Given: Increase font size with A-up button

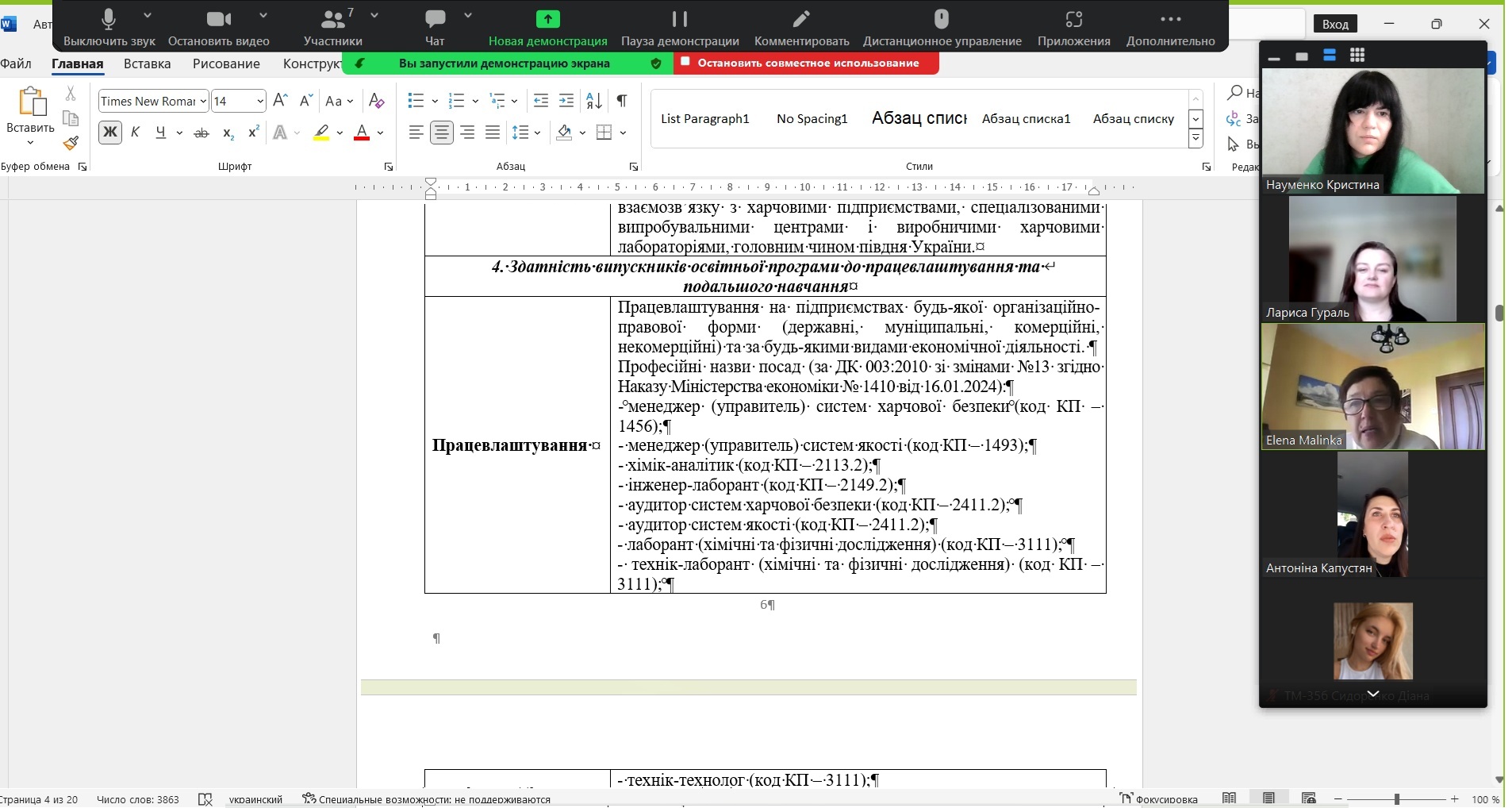Looking at the screenshot, I should coord(280,101).
